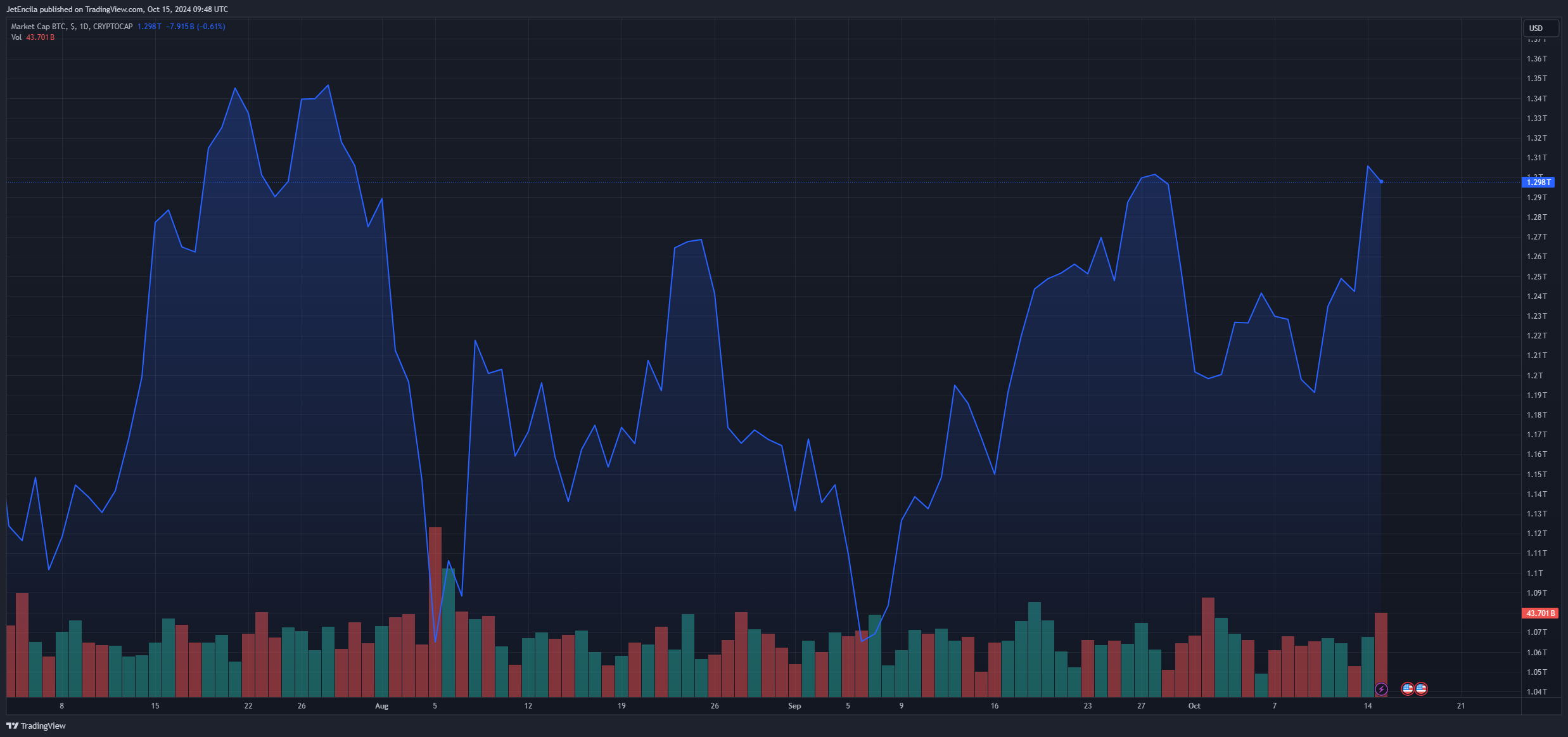Click the JetEncila published header text
Viewport: 1568px width, 737px height.
[117, 10]
